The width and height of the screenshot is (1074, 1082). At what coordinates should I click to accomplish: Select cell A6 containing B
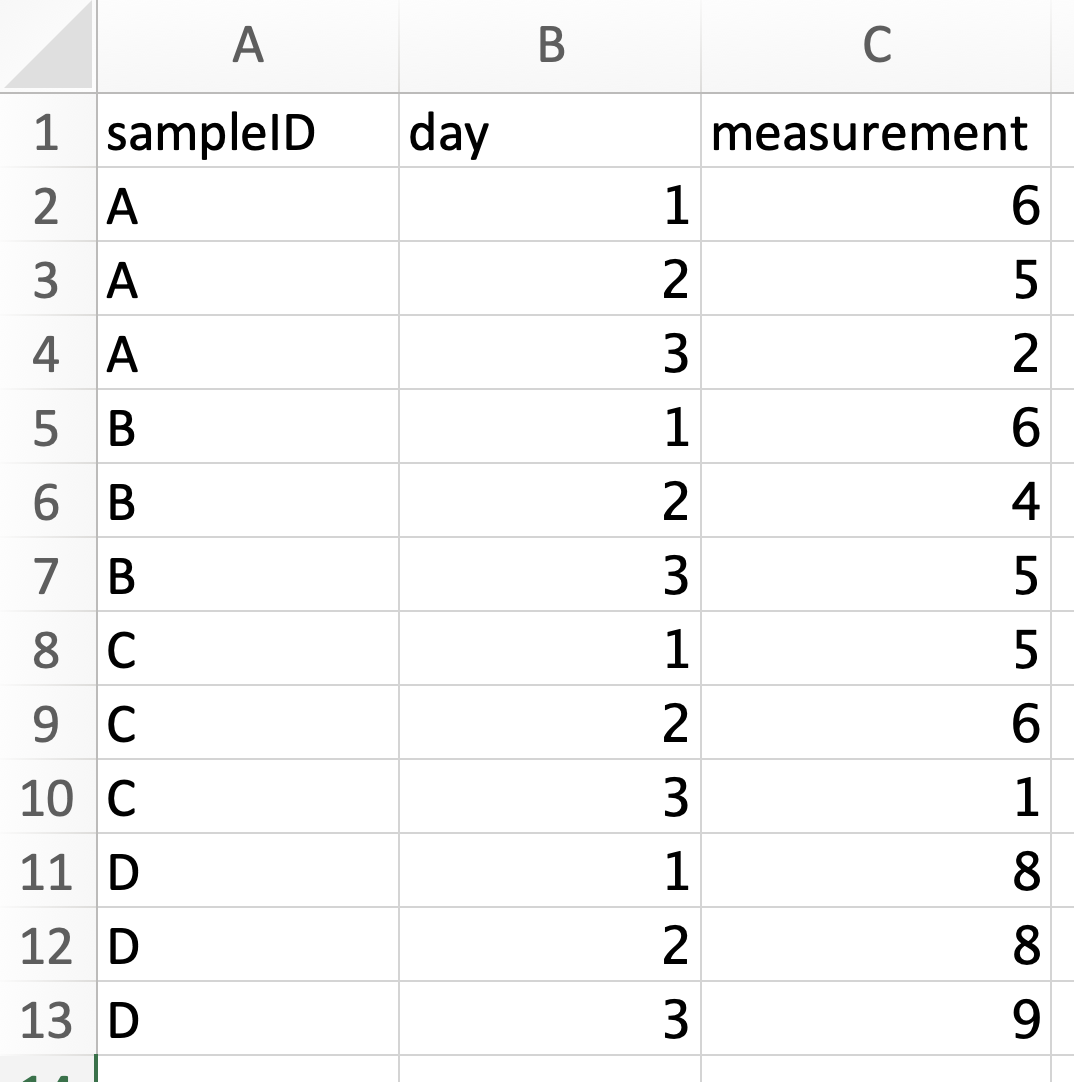pyautogui.click(x=247, y=502)
